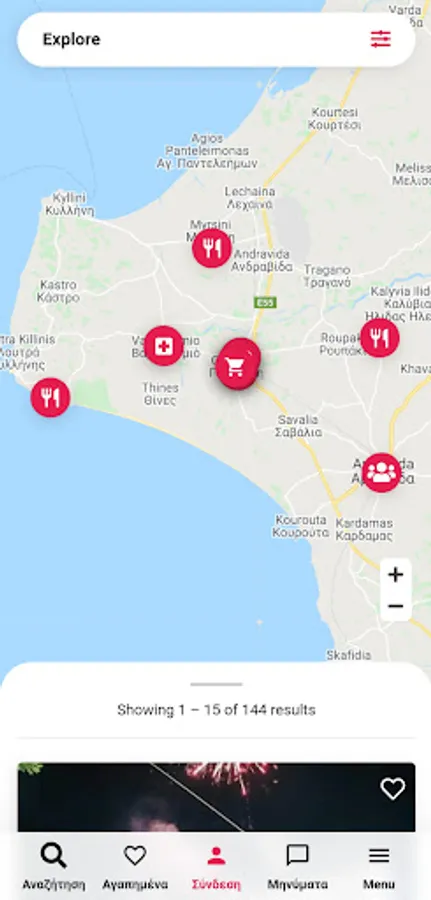431x900 pixels.
Task: Open the fireworks listing photo
Action: [x=216, y=797]
